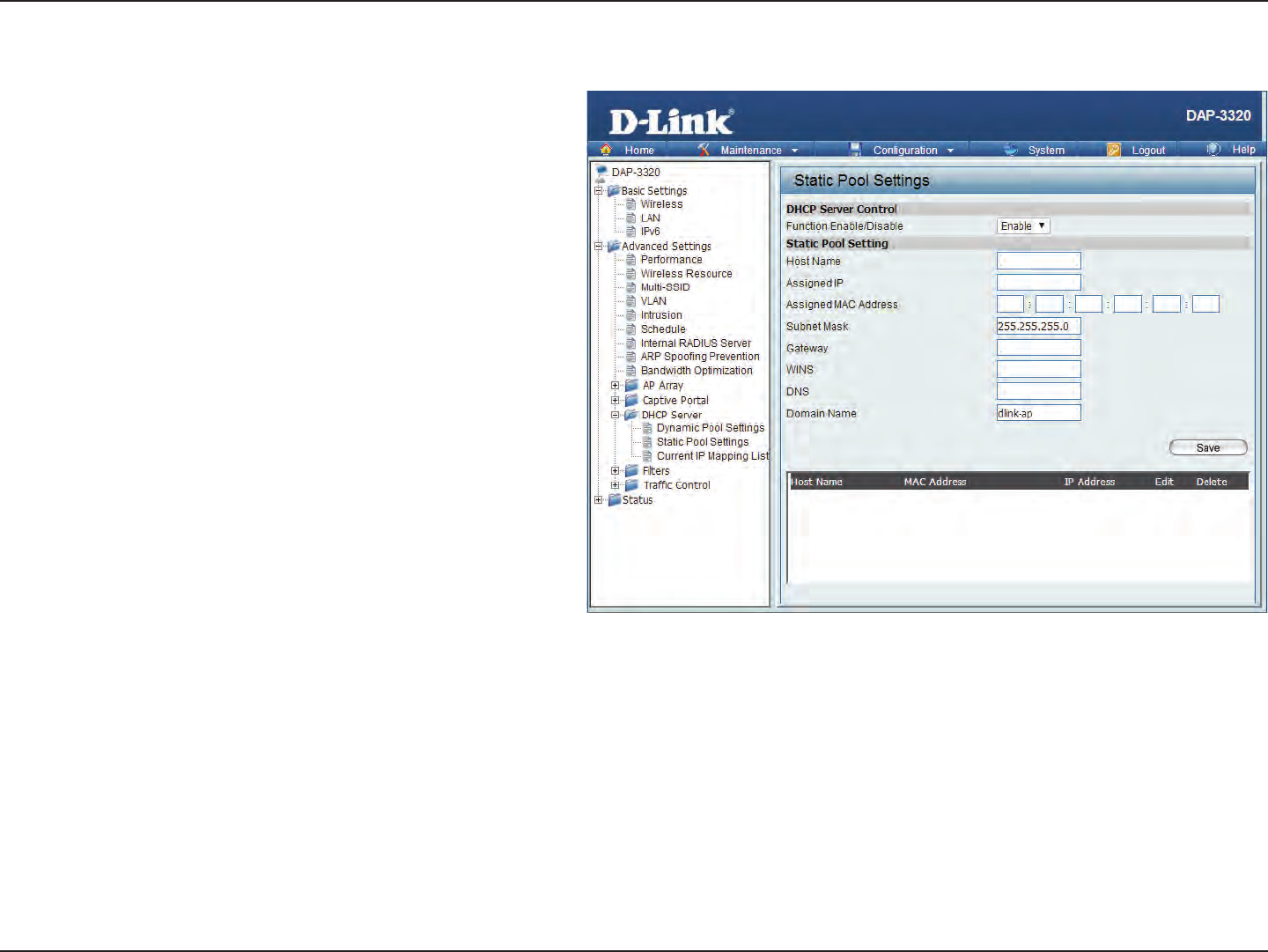Click the page icon next to LAN

630,218
